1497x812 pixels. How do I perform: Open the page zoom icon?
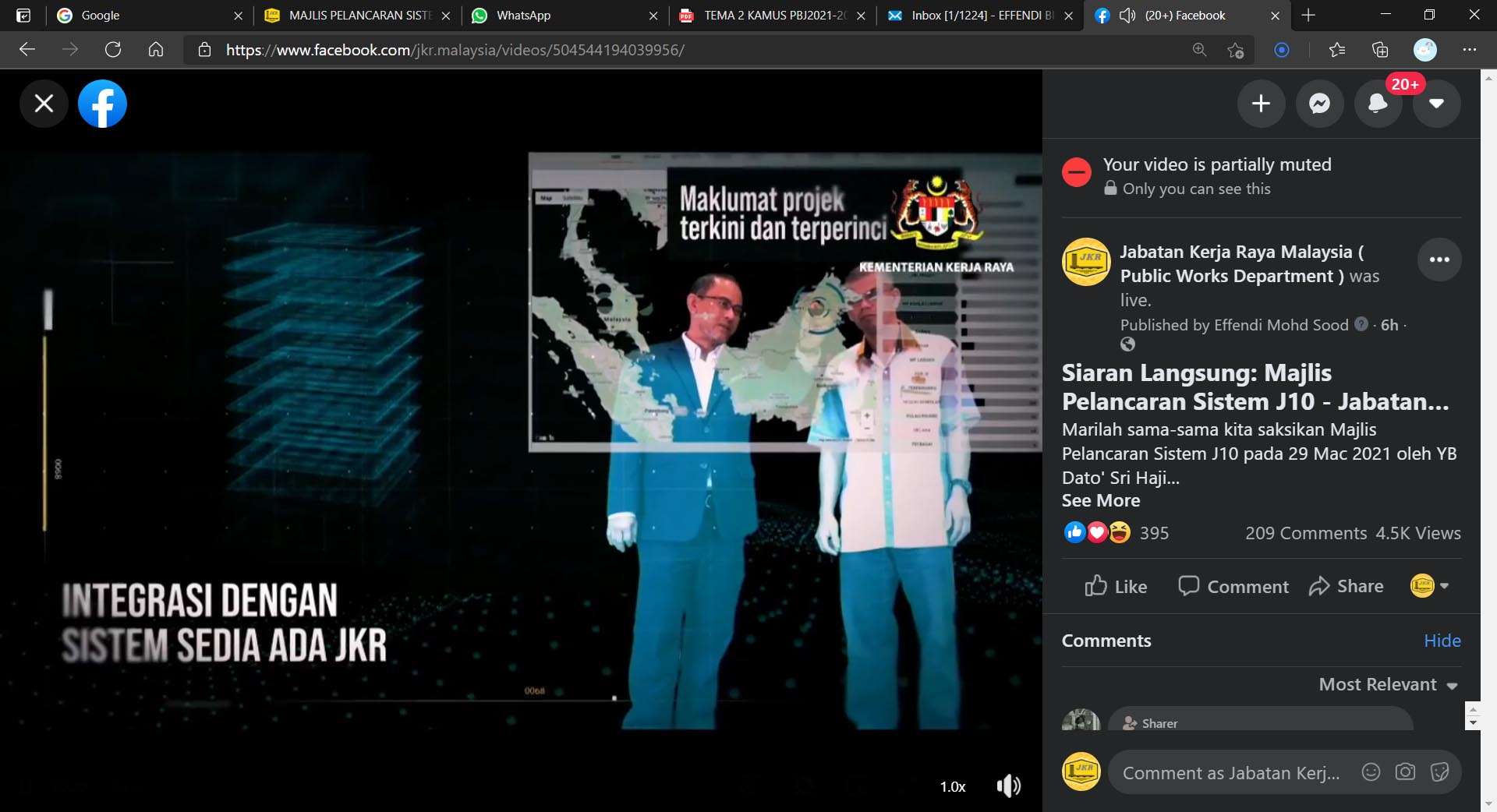1199,50
